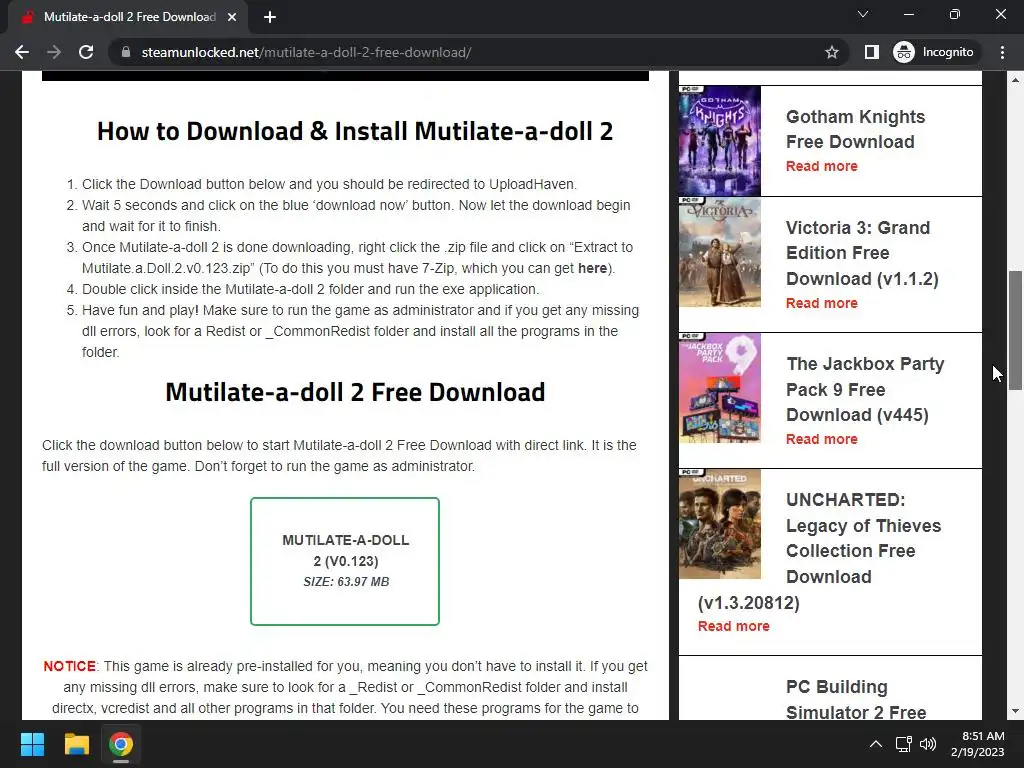Open Gotham Knights Free Download title
1024x768 pixels.
click(x=856, y=129)
